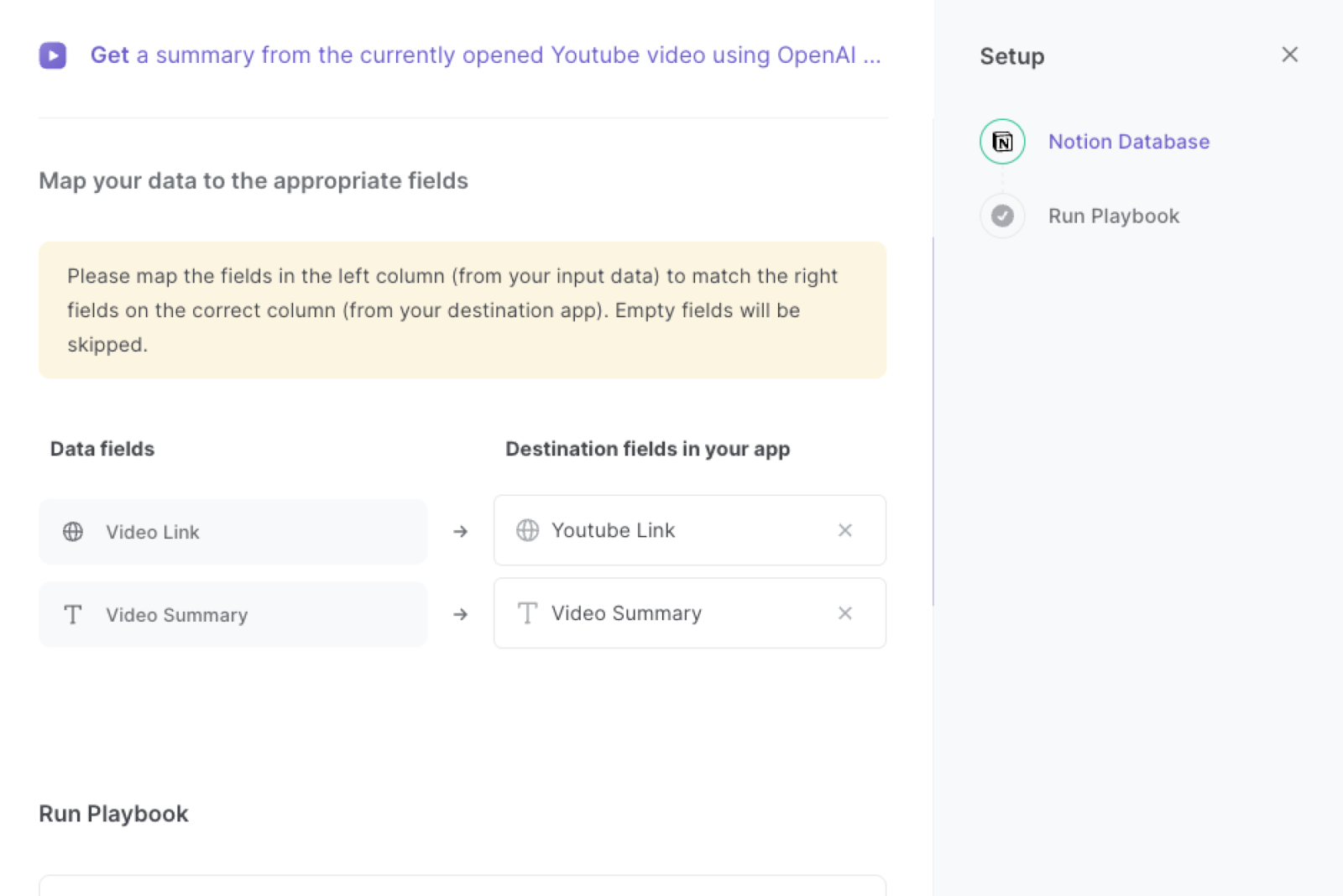1343x896 pixels.
Task: Click the arrow between Video Link and Youtube Link
Action: 460,531
